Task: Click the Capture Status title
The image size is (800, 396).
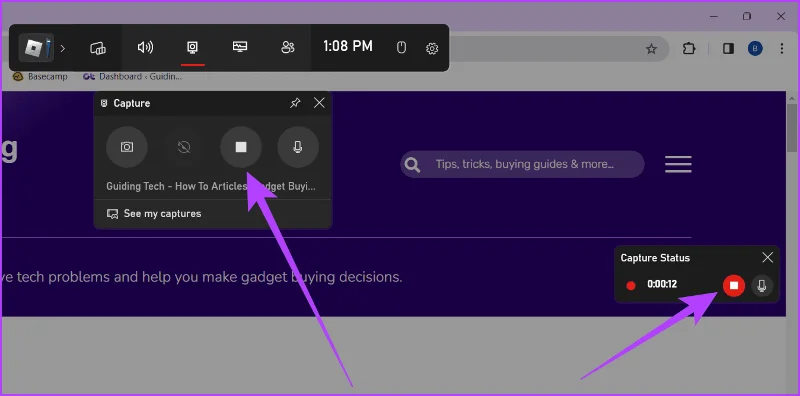Action: click(655, 258)
